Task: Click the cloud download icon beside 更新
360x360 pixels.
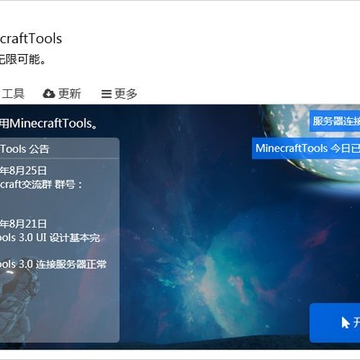Action: click(49, 94)
